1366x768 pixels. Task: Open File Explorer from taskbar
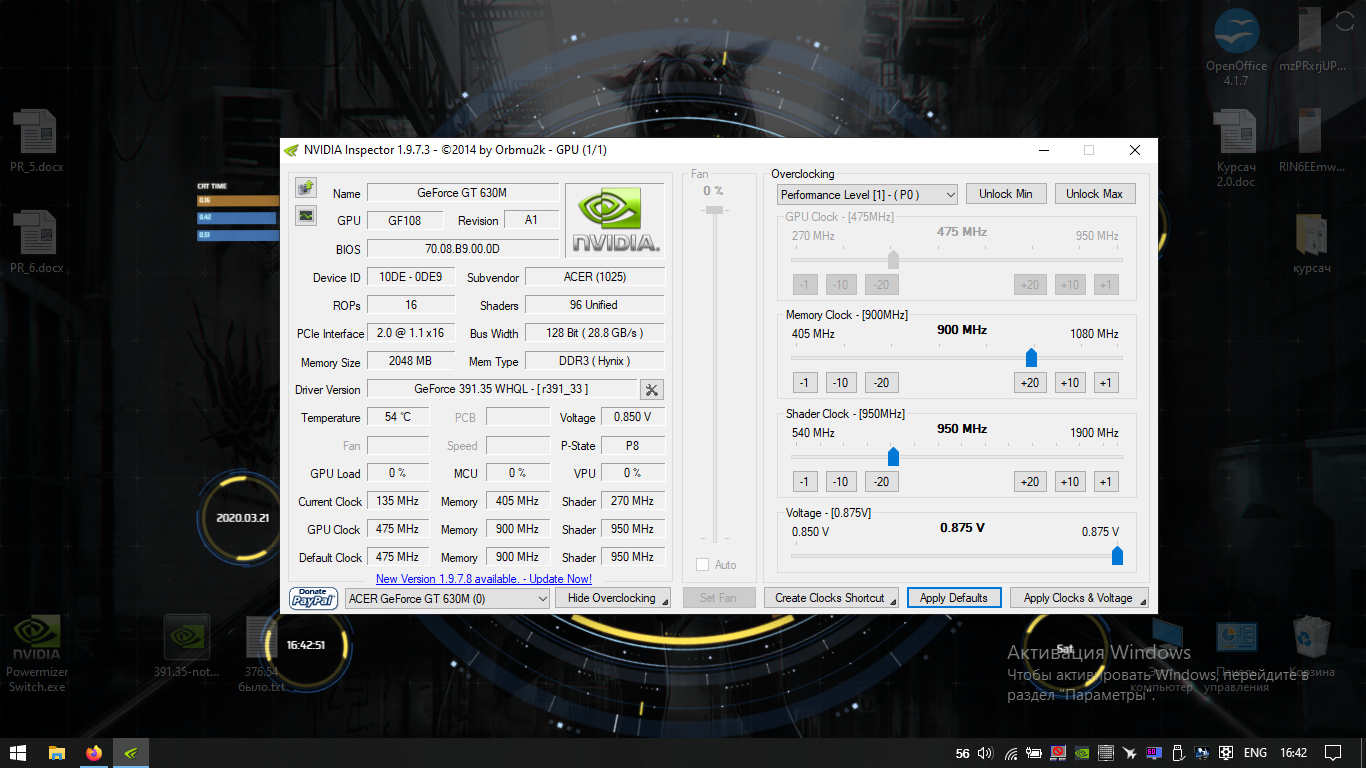coord(57,753)
